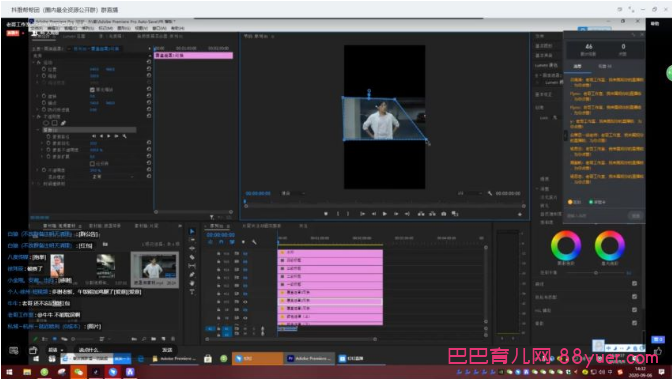Toggle the Uniform Scale checkbox
Viewport: 672px width, 379px height.
(x=92, y=90)
